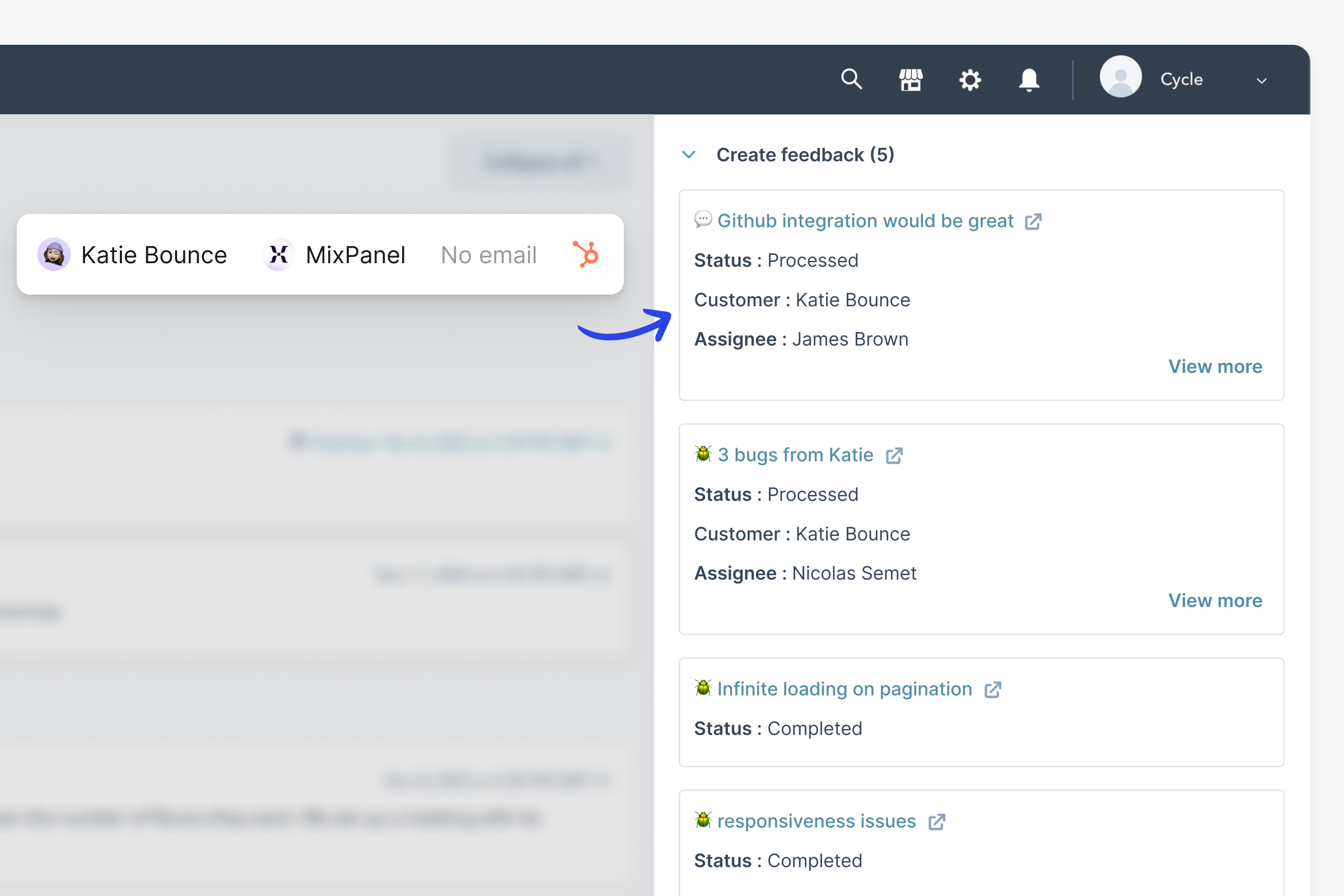The width and height of the screenshot is (1344, 896).
Task: Open the Cycle account dropdown arrow
Action: pyautogui.click(x=1262, y=81)
